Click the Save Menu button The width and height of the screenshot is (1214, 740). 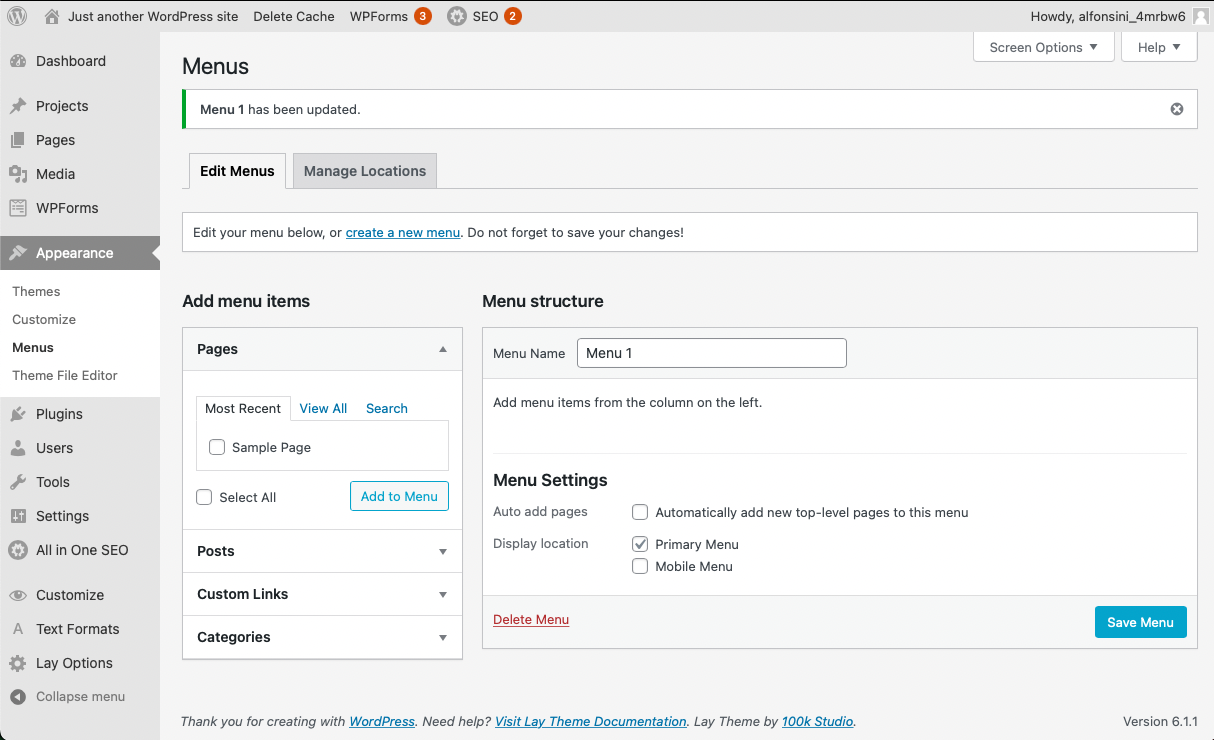point(1140,622)
